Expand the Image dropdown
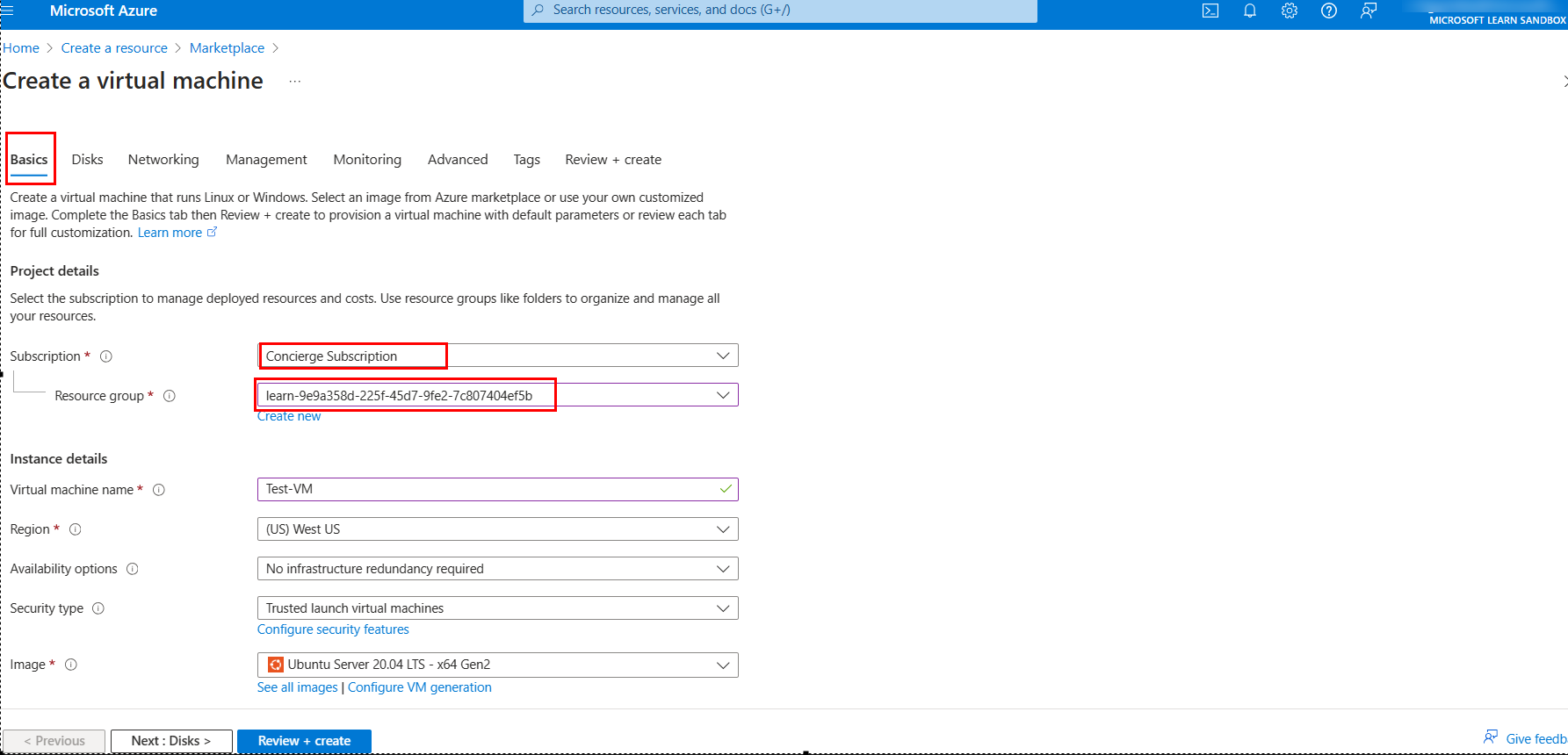Image resolution: width=1568 pixels, height=755 pixels. coord(723,665)
